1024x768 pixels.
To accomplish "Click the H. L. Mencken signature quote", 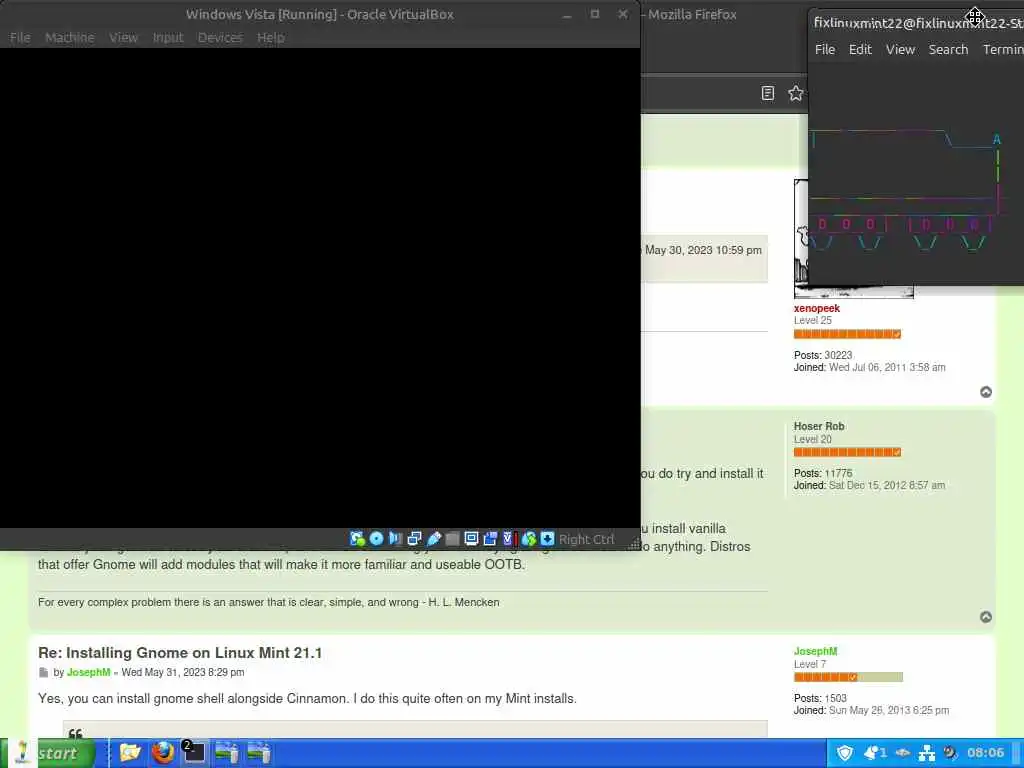I will [268, 602].
